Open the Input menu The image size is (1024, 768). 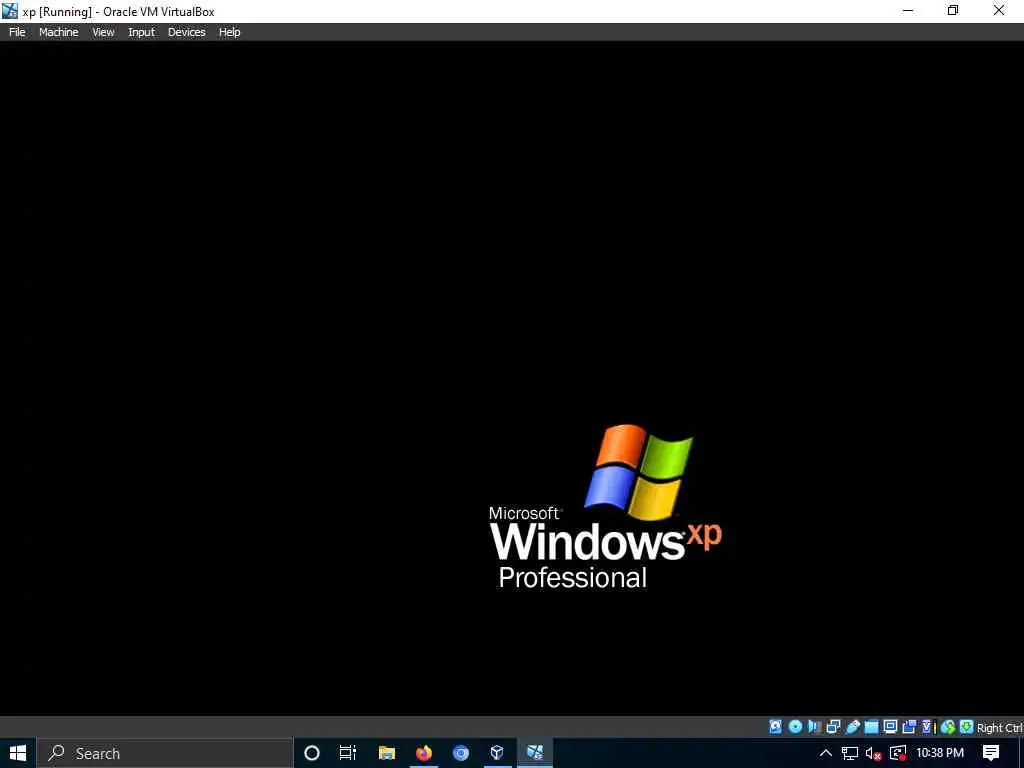(x=141, y=32)
